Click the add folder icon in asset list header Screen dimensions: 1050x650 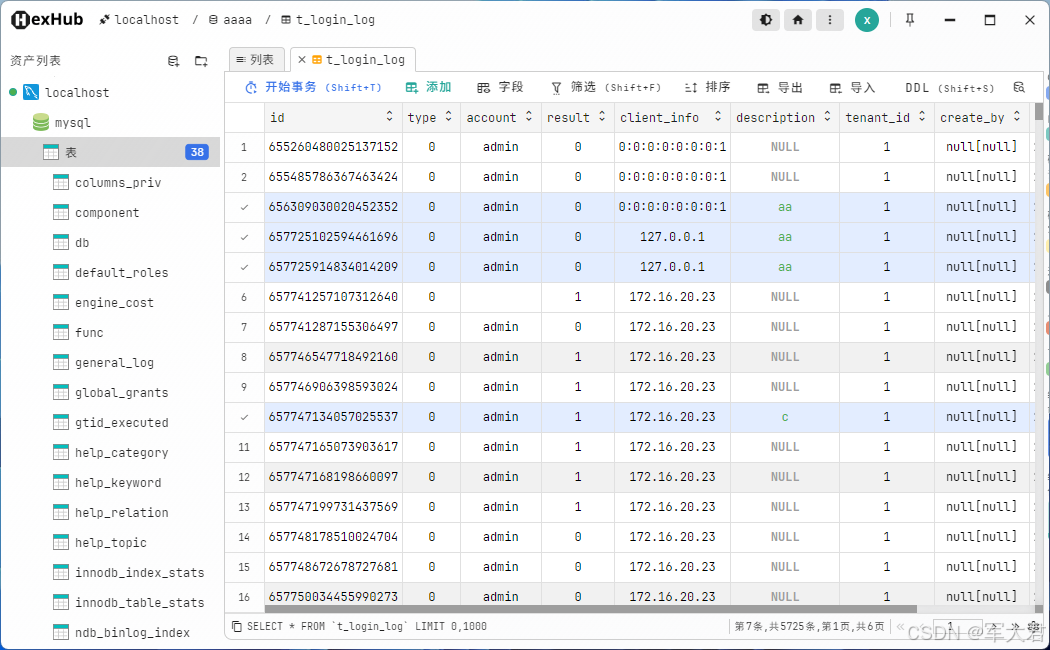[201, 61]
